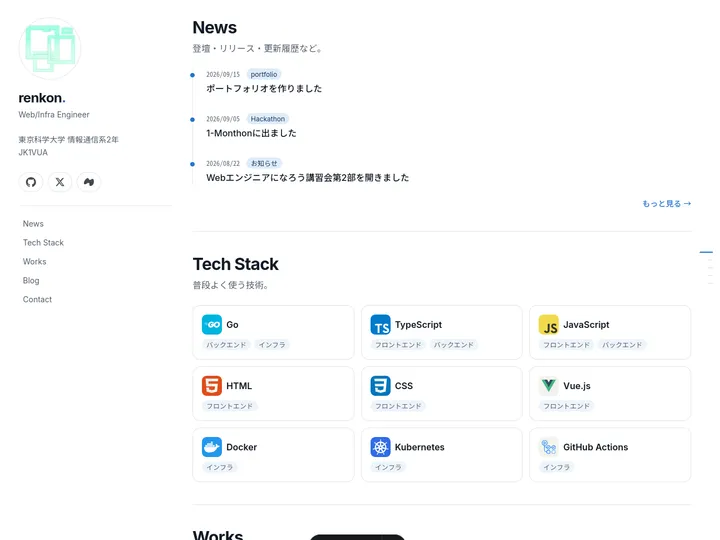Viewport: 720px width, 540px height.
Task: Click the Vue.js logo icon
Action: (x=548, y=386)
